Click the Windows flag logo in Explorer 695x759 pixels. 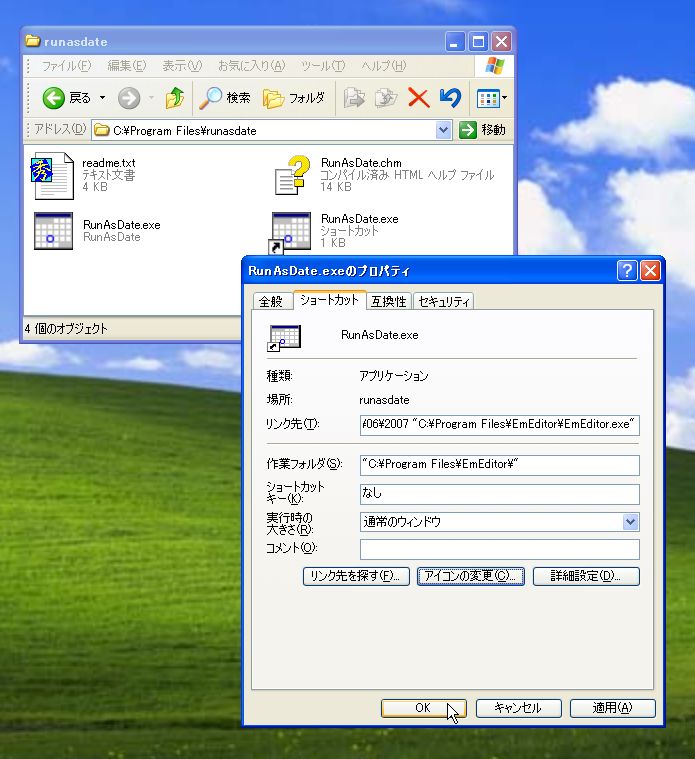tap(494, 66)
